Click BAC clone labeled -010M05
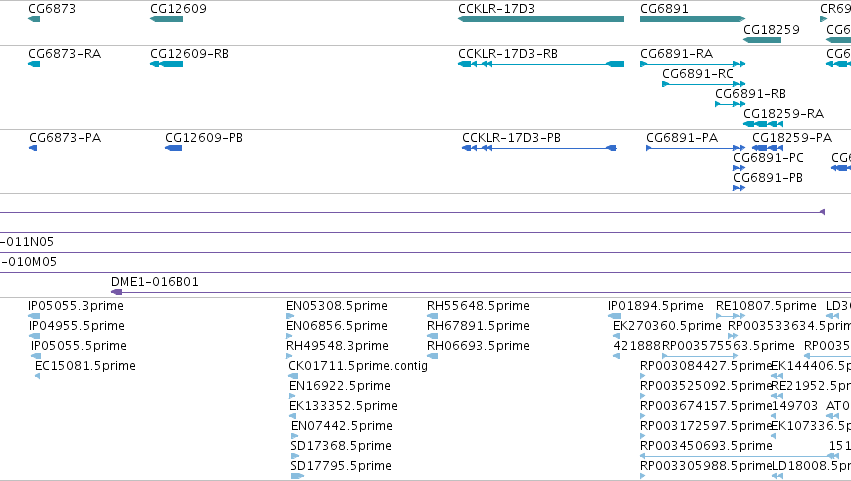Image resolution: width=851 pixels, height=481 pixels. coord(28,262)
